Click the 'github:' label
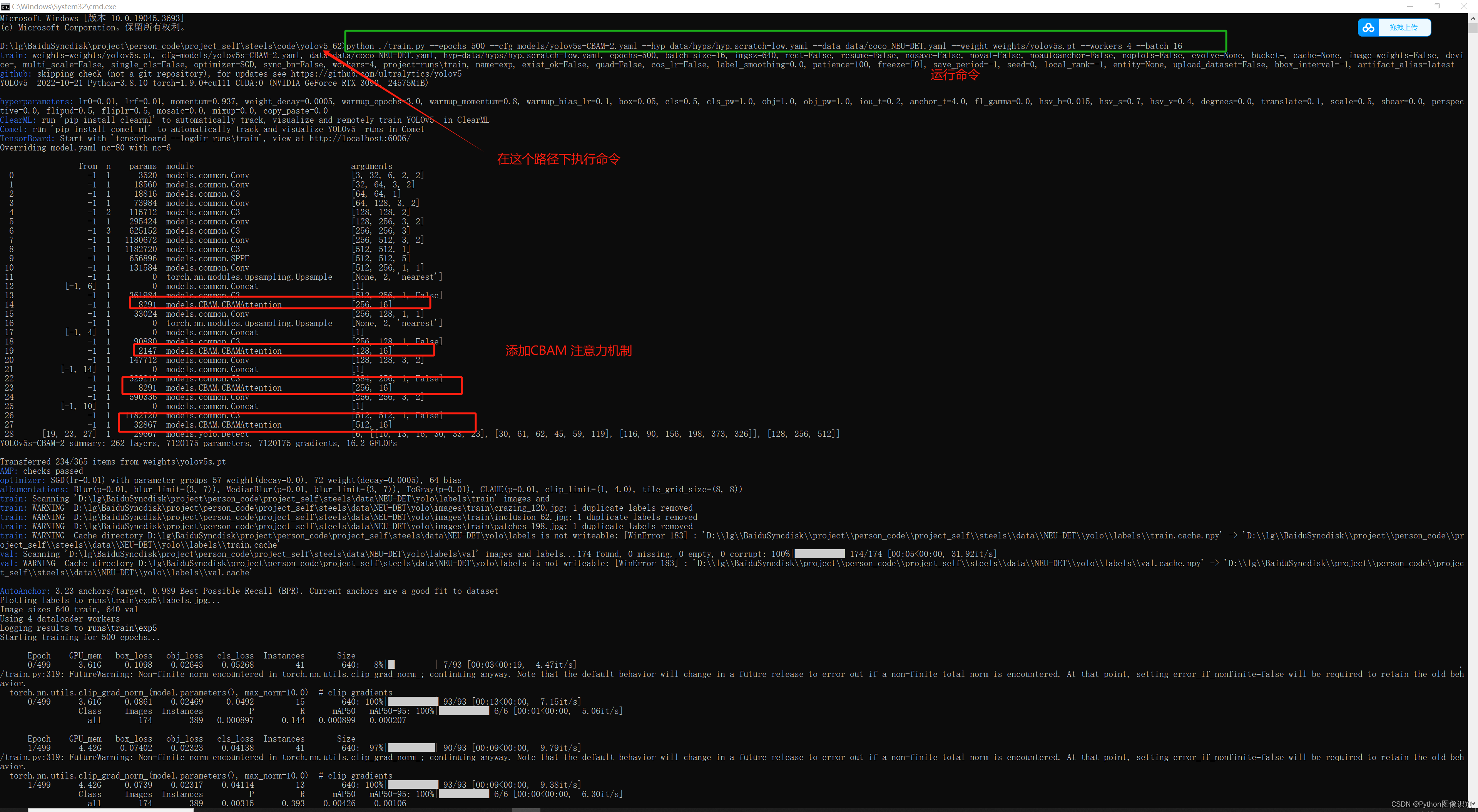The image size is (1478, 812). coord(16,74)
